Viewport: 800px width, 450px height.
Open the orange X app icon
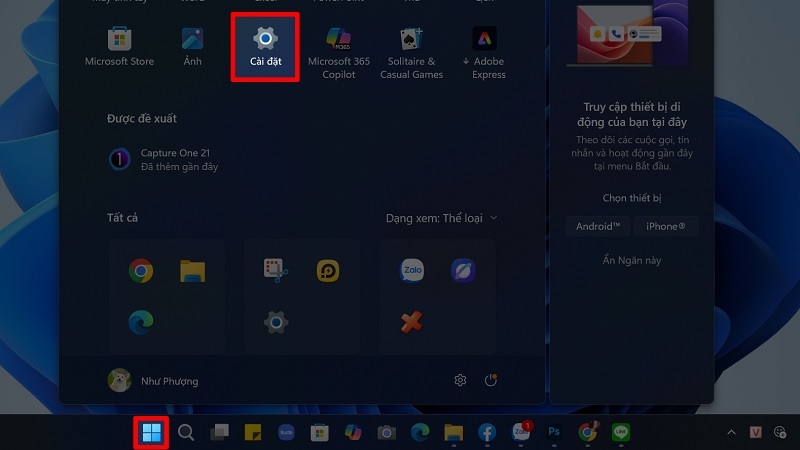click(x=411, y=322)
